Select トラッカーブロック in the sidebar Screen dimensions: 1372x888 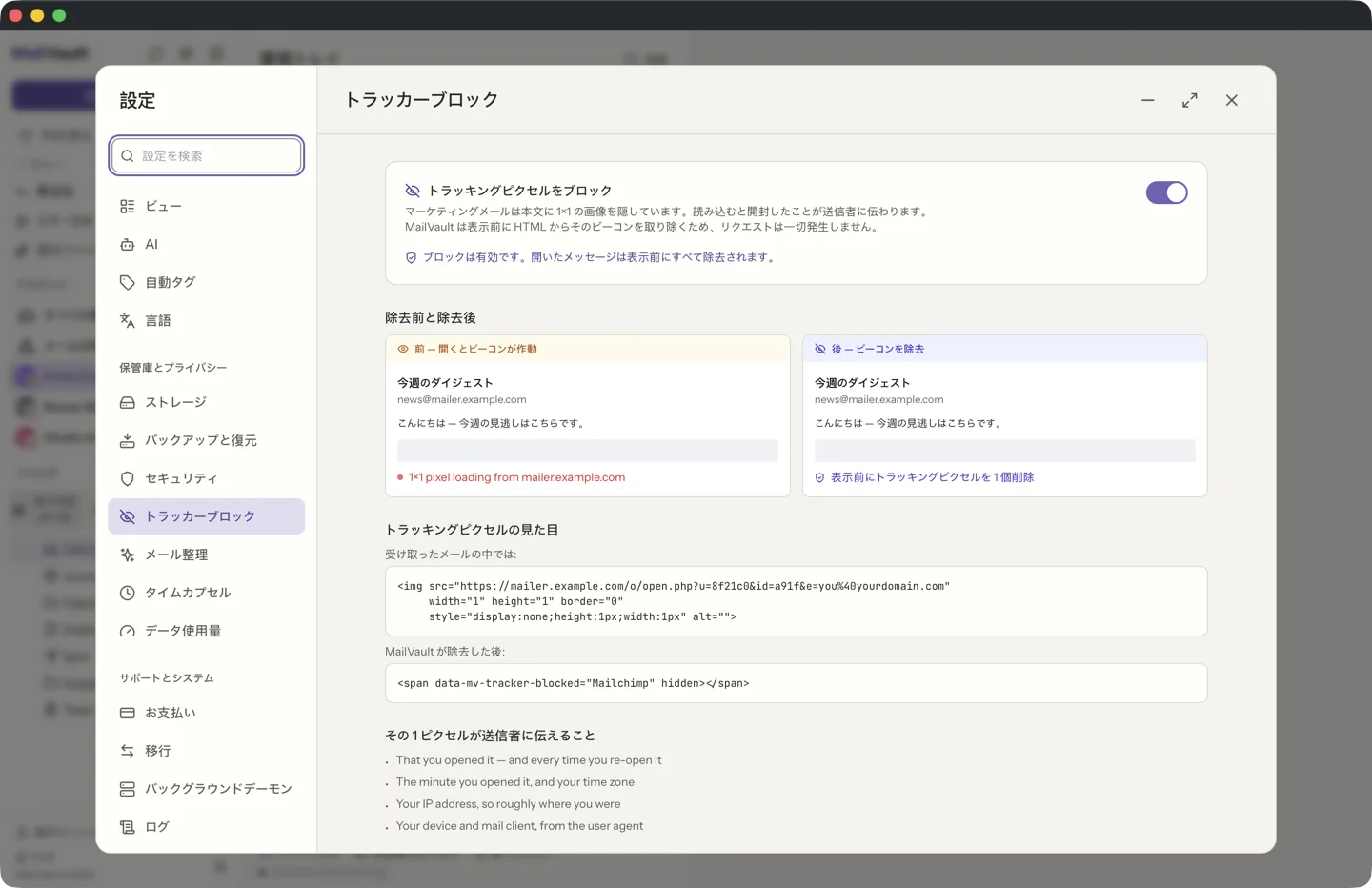click(x=206, y=516)
